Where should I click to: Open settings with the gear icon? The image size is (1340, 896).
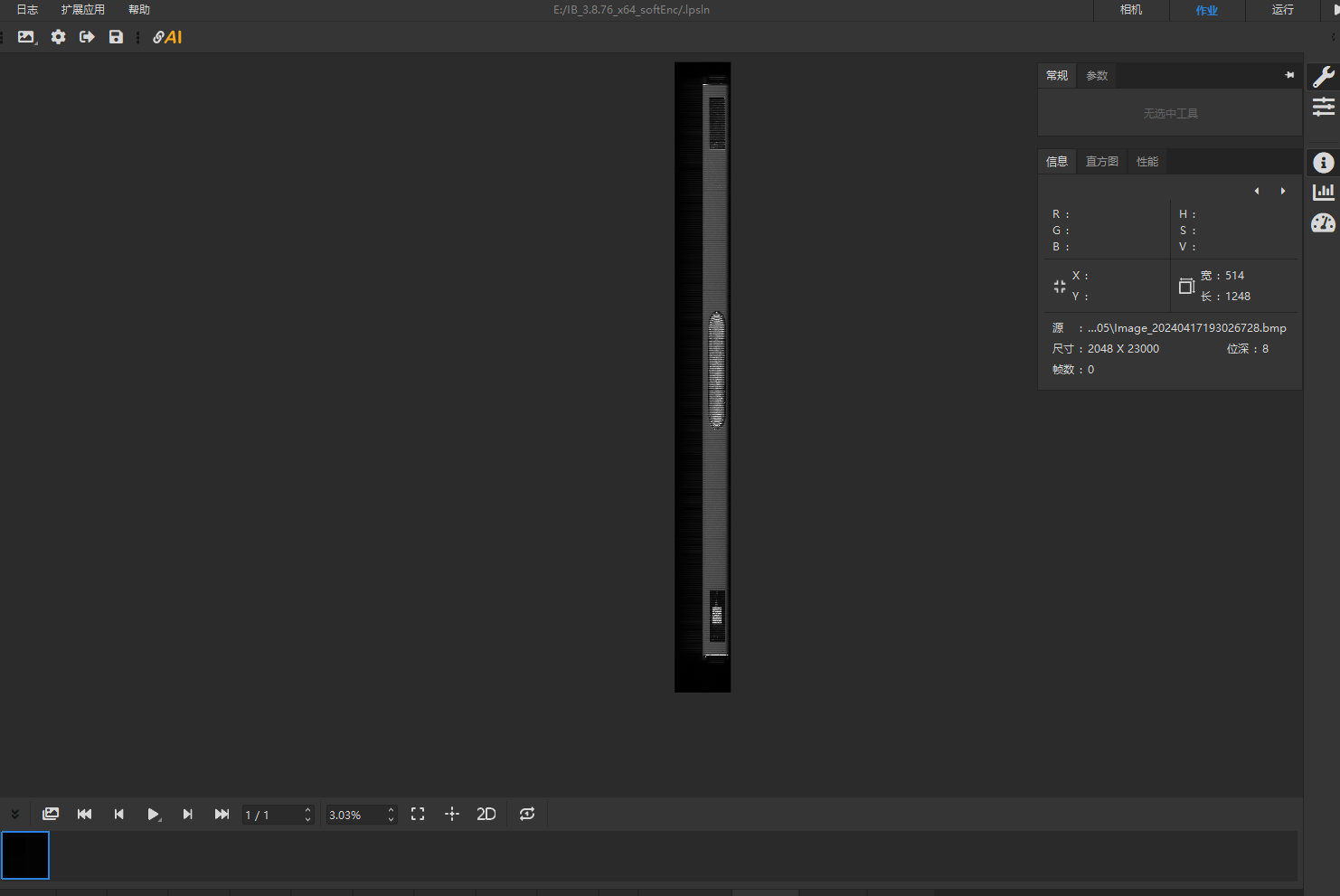58,37
